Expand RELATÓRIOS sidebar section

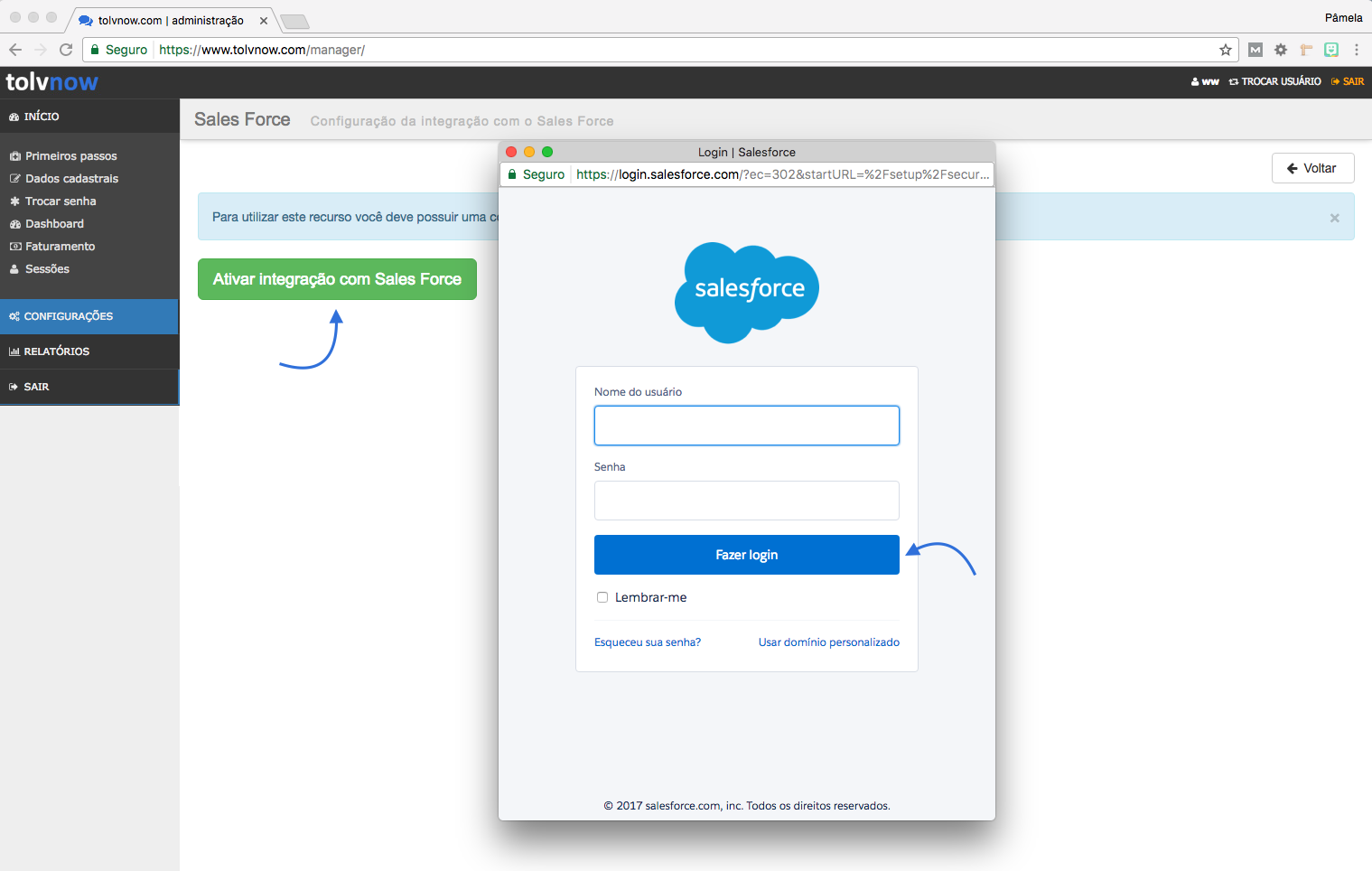click(89, 351)
